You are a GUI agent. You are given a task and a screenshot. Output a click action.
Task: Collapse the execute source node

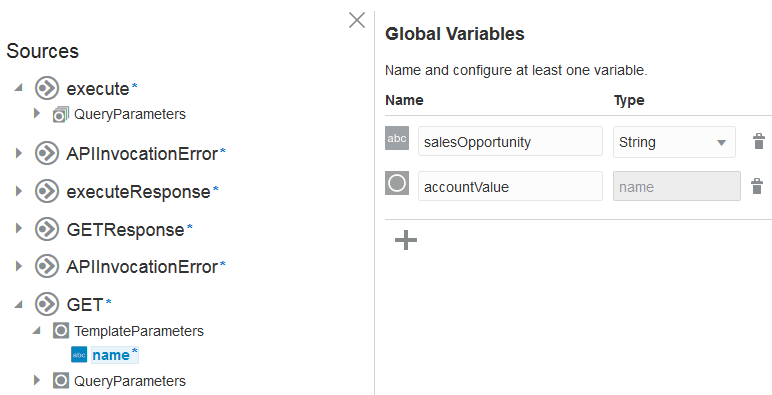click(19, 88)
